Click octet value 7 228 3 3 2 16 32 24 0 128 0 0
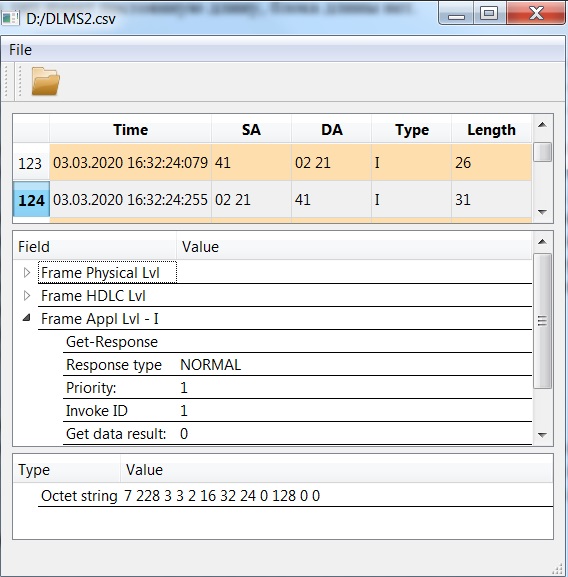Screen dimensions: 568x577 (x=222, y=496)
